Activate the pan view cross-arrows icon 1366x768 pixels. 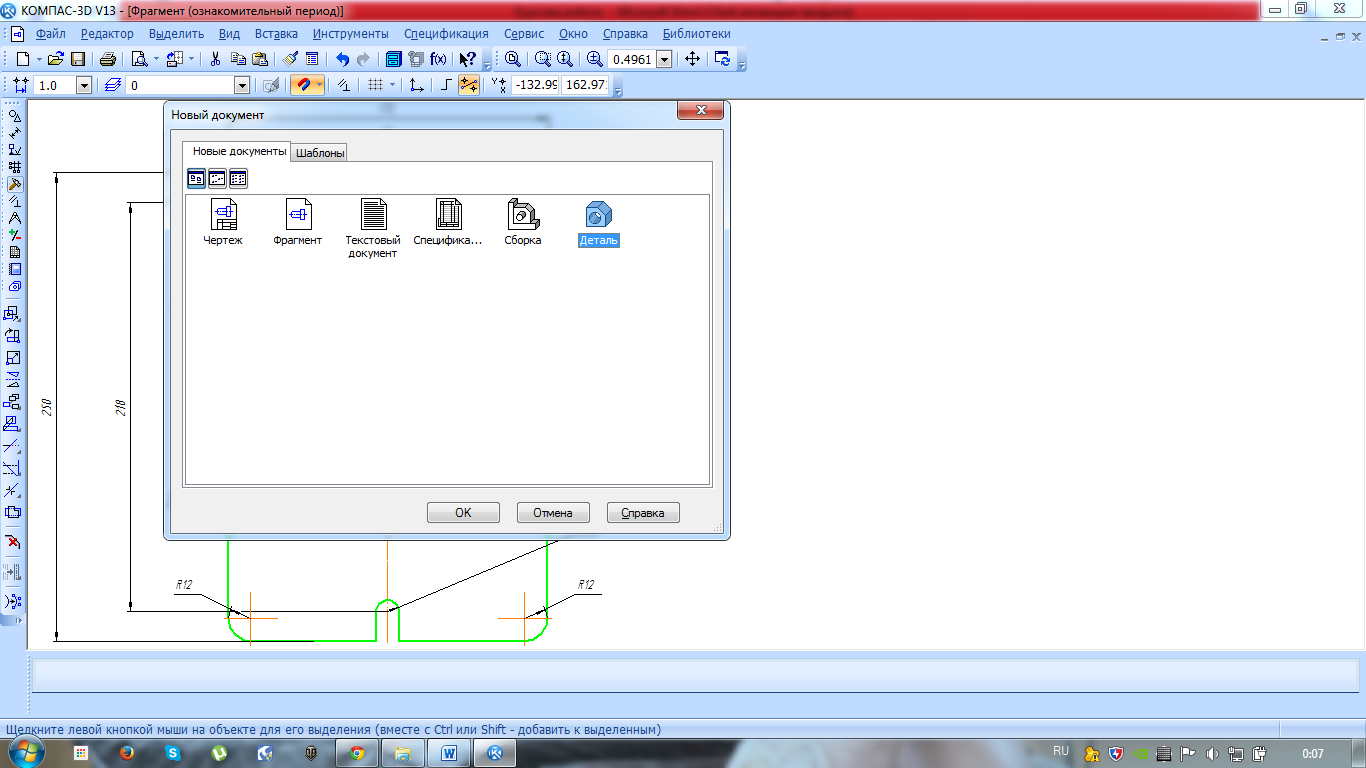[692, 59]
